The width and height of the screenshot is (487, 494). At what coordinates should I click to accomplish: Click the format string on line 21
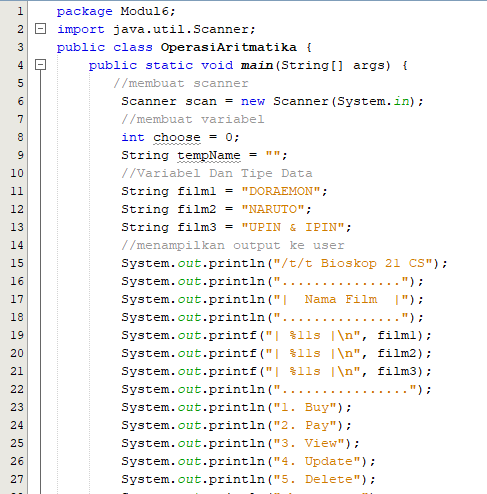click(x=313, y=371)
